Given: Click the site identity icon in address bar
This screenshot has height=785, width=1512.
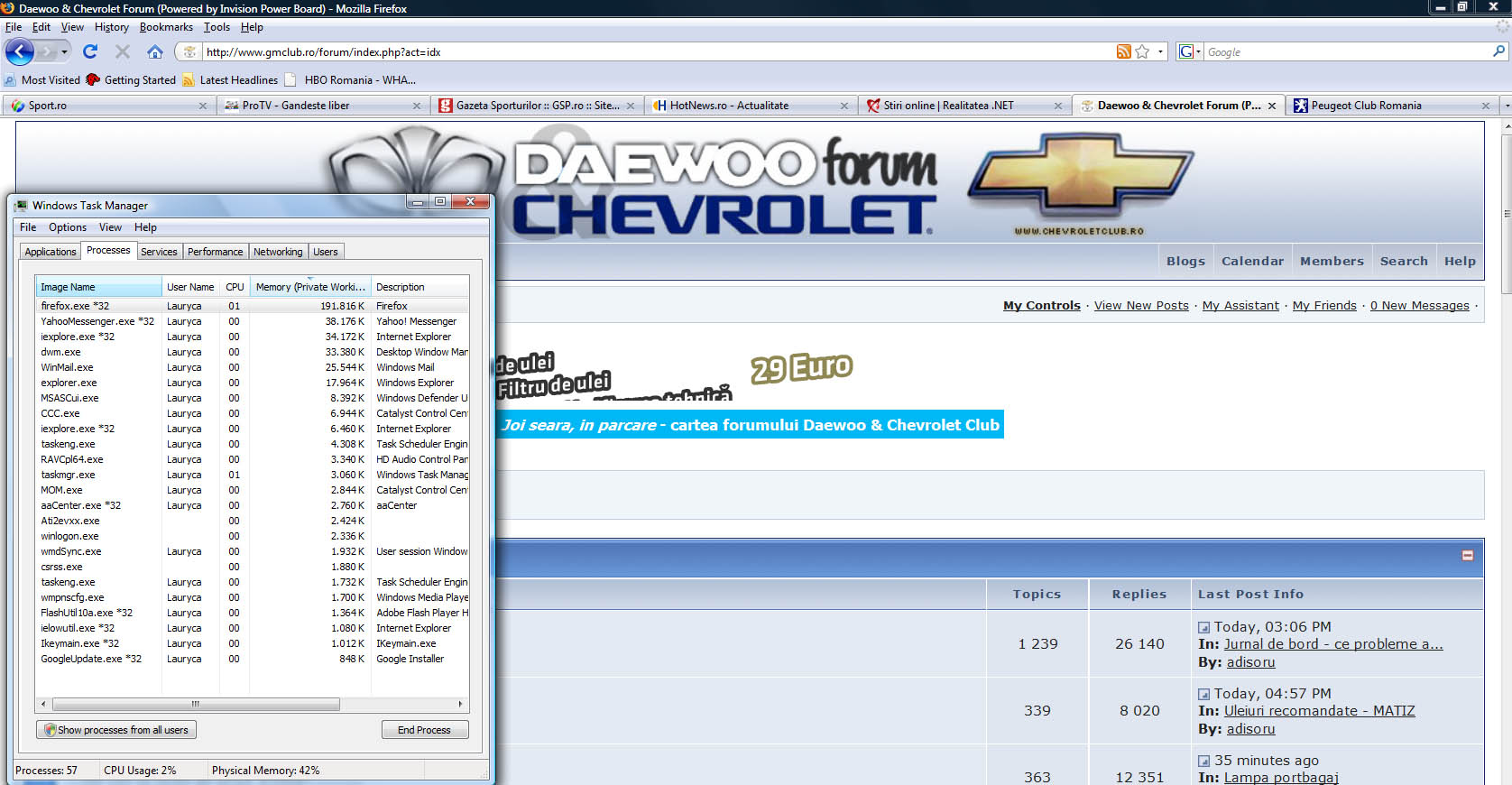Looking at the screenshot, I should click(x=189, y=51).
